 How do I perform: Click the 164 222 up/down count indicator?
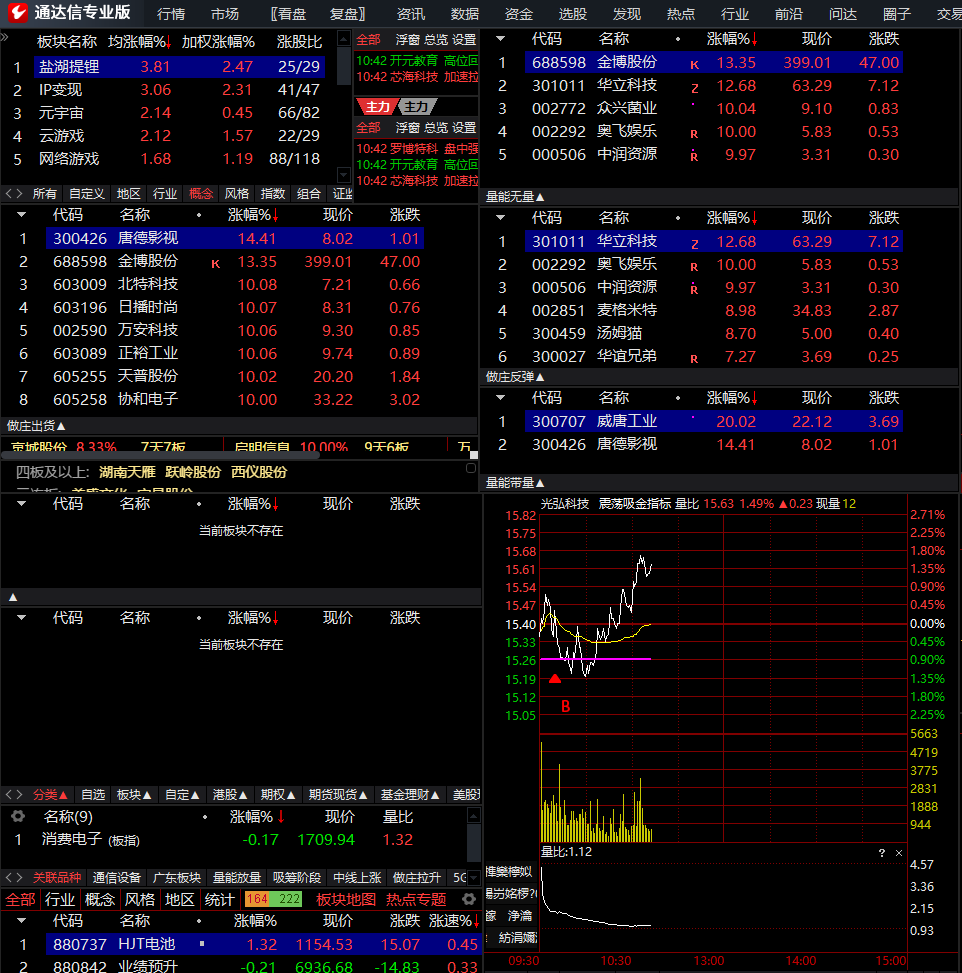pos(273,899)
